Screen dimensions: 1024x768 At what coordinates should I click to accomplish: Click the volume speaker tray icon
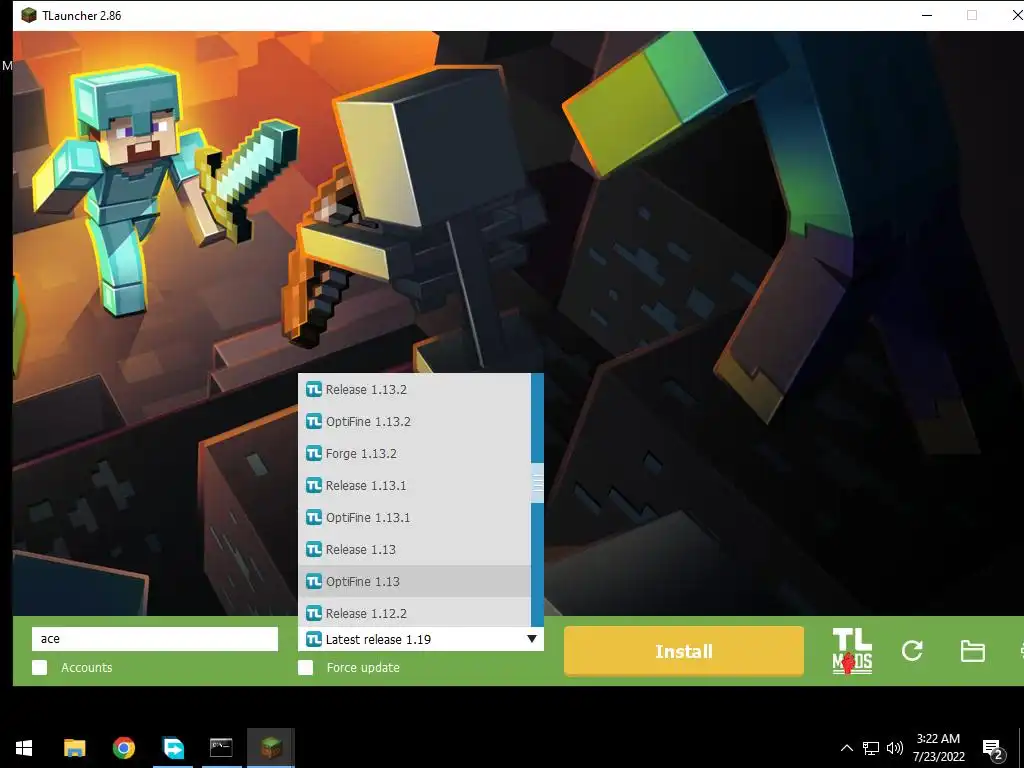895,748
